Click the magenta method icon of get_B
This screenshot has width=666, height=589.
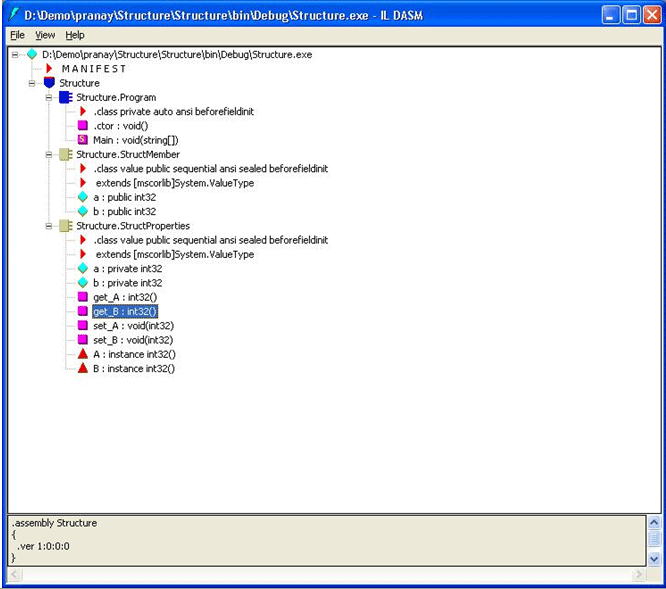point(83,311)
